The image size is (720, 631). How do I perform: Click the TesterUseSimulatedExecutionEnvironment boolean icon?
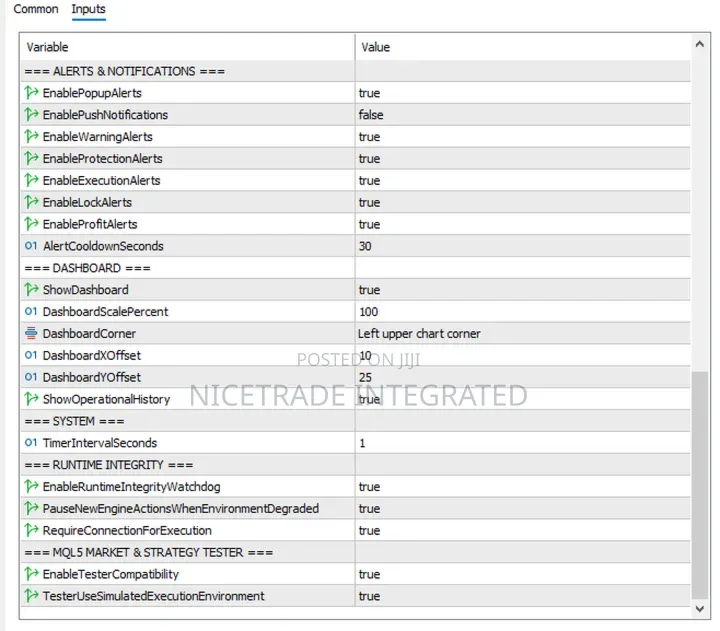pos(31,596)
